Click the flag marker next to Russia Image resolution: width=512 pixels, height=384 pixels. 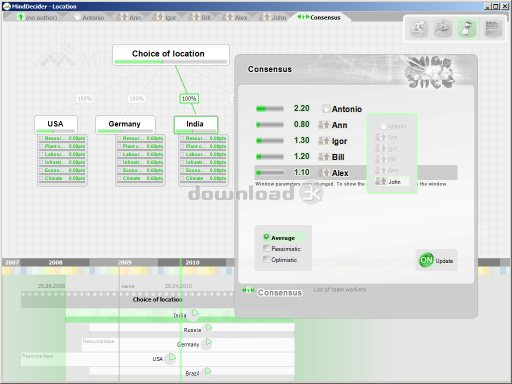point(209,328)
